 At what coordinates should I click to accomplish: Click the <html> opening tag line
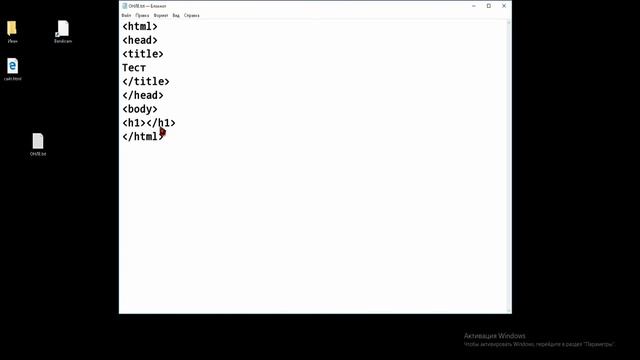(x=140, y=27)
